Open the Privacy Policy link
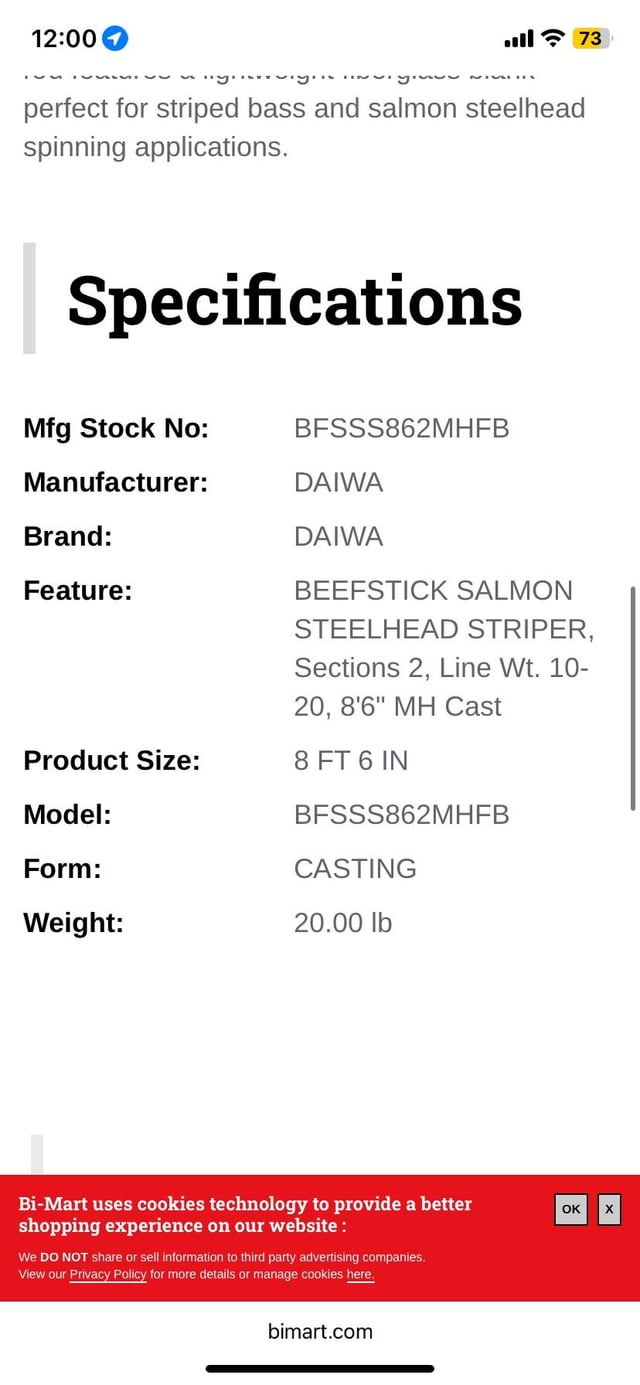 pos(108,1274)
